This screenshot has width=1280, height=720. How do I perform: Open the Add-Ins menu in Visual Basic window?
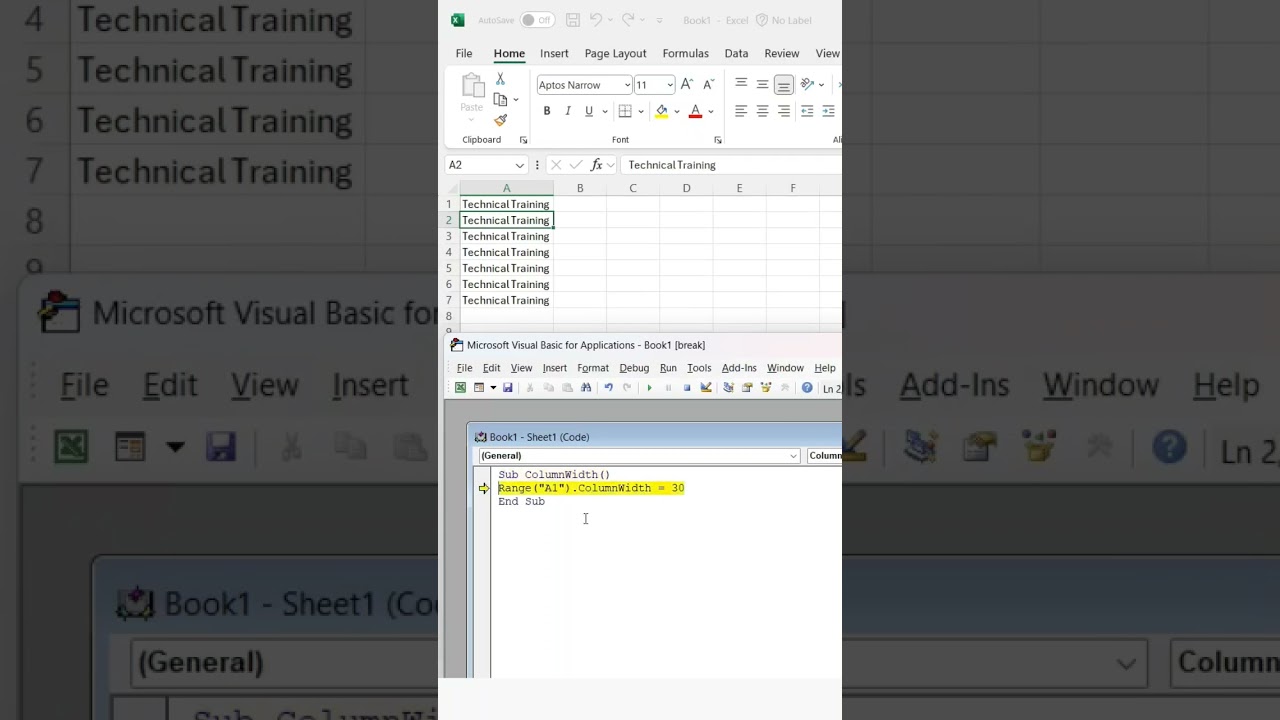point(739,368)
